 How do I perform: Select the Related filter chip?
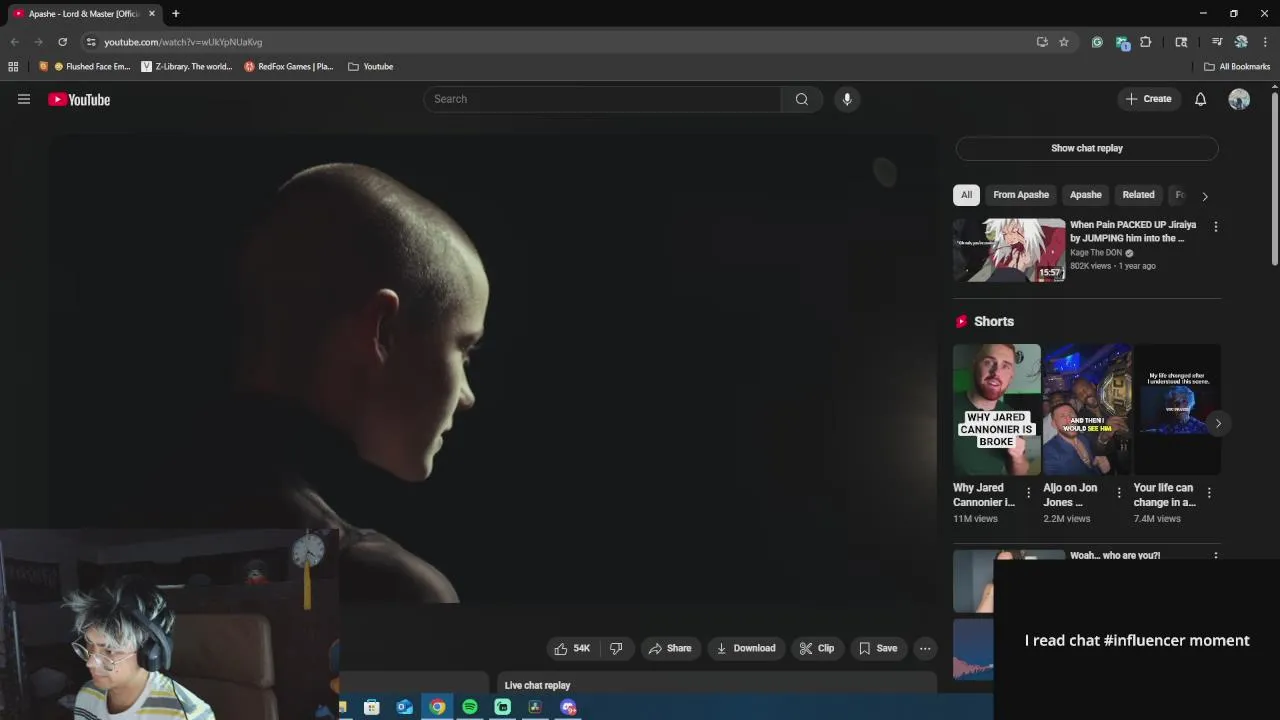tap(1138, 195)
